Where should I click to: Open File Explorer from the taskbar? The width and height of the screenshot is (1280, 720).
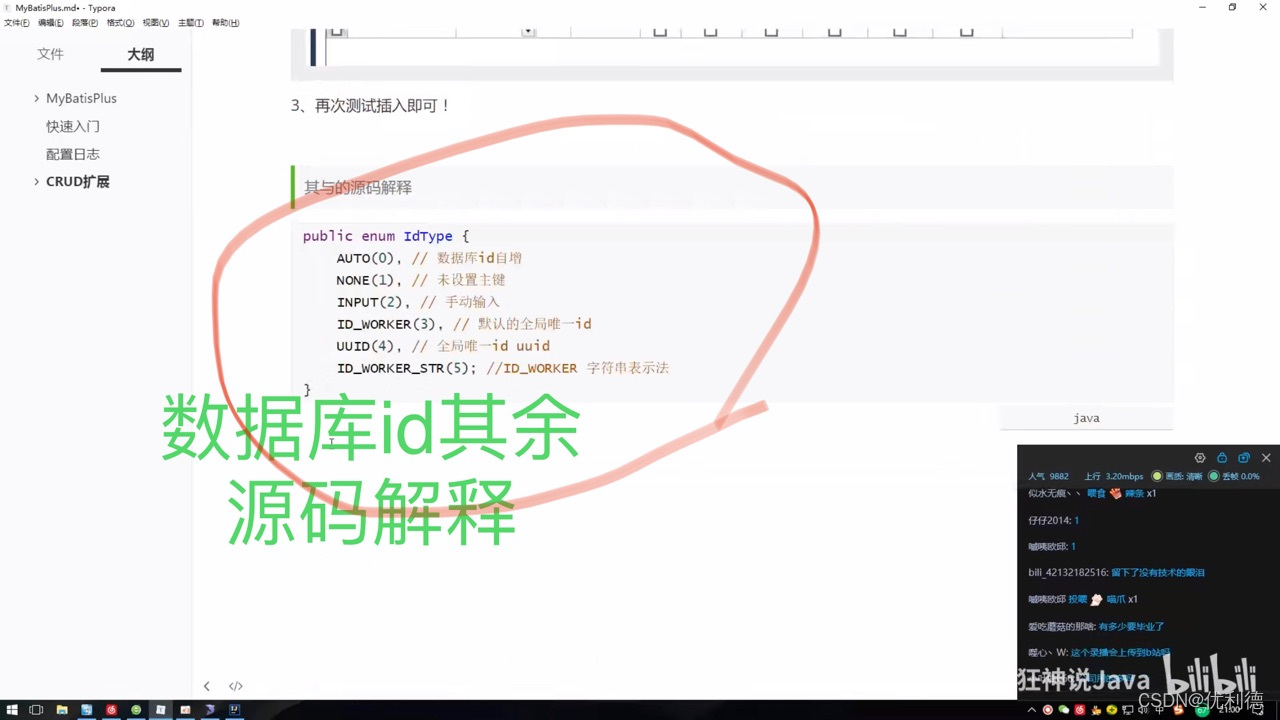coord(62,710)
